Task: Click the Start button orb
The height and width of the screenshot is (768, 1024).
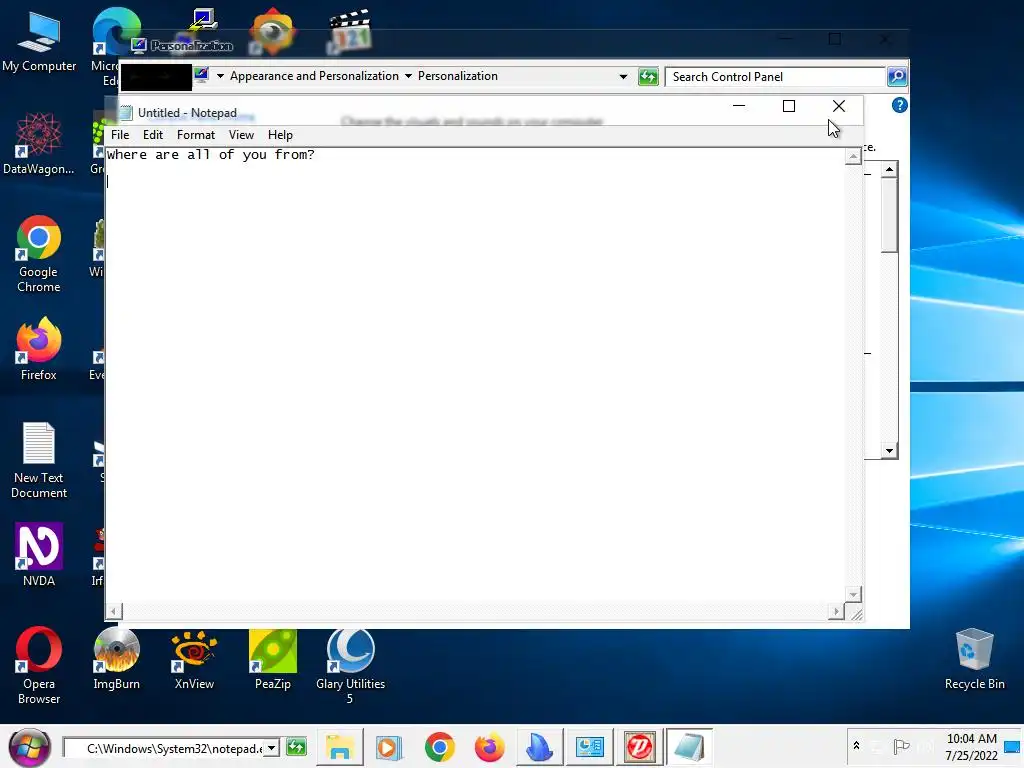Action: (x=29, y=747)
